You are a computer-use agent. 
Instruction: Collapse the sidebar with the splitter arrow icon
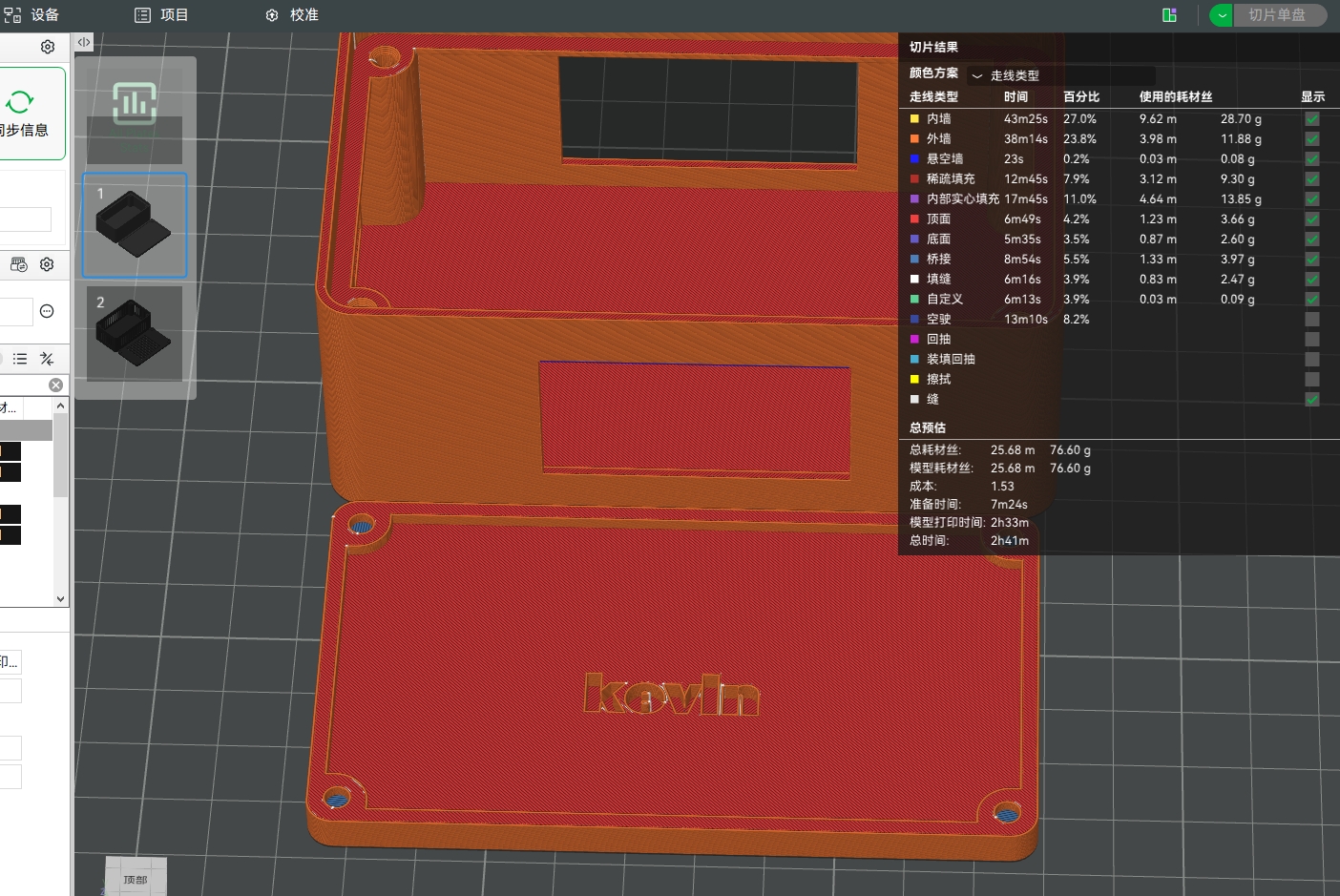tap(84, 42)
